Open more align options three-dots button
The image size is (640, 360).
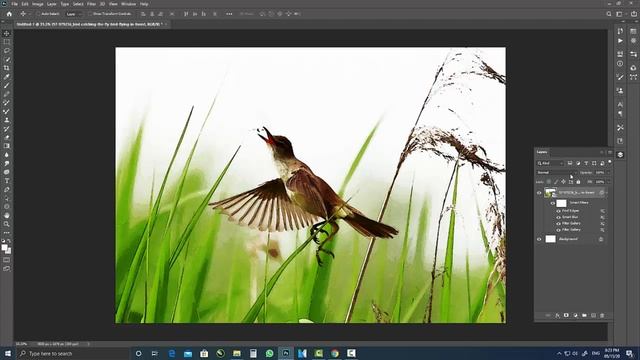tap(229, 14)
